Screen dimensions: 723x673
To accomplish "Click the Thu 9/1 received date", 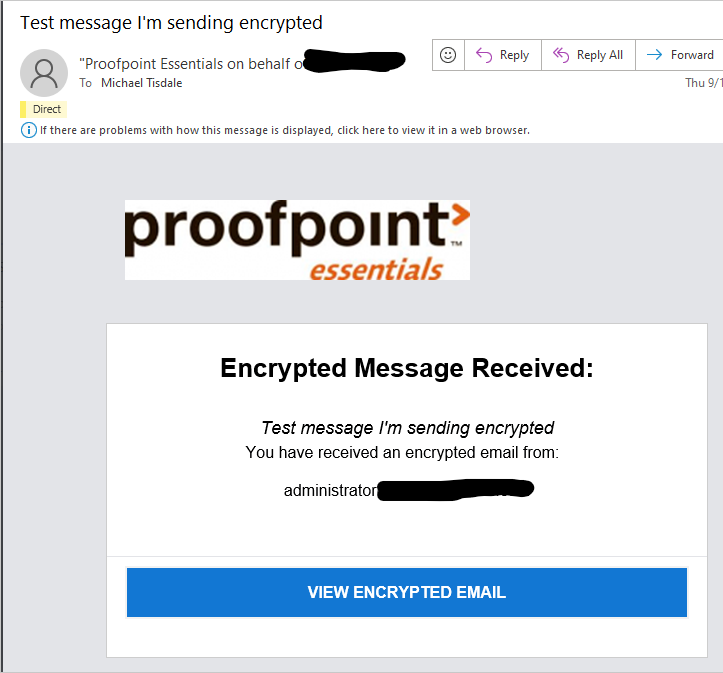I will point(702,83).
